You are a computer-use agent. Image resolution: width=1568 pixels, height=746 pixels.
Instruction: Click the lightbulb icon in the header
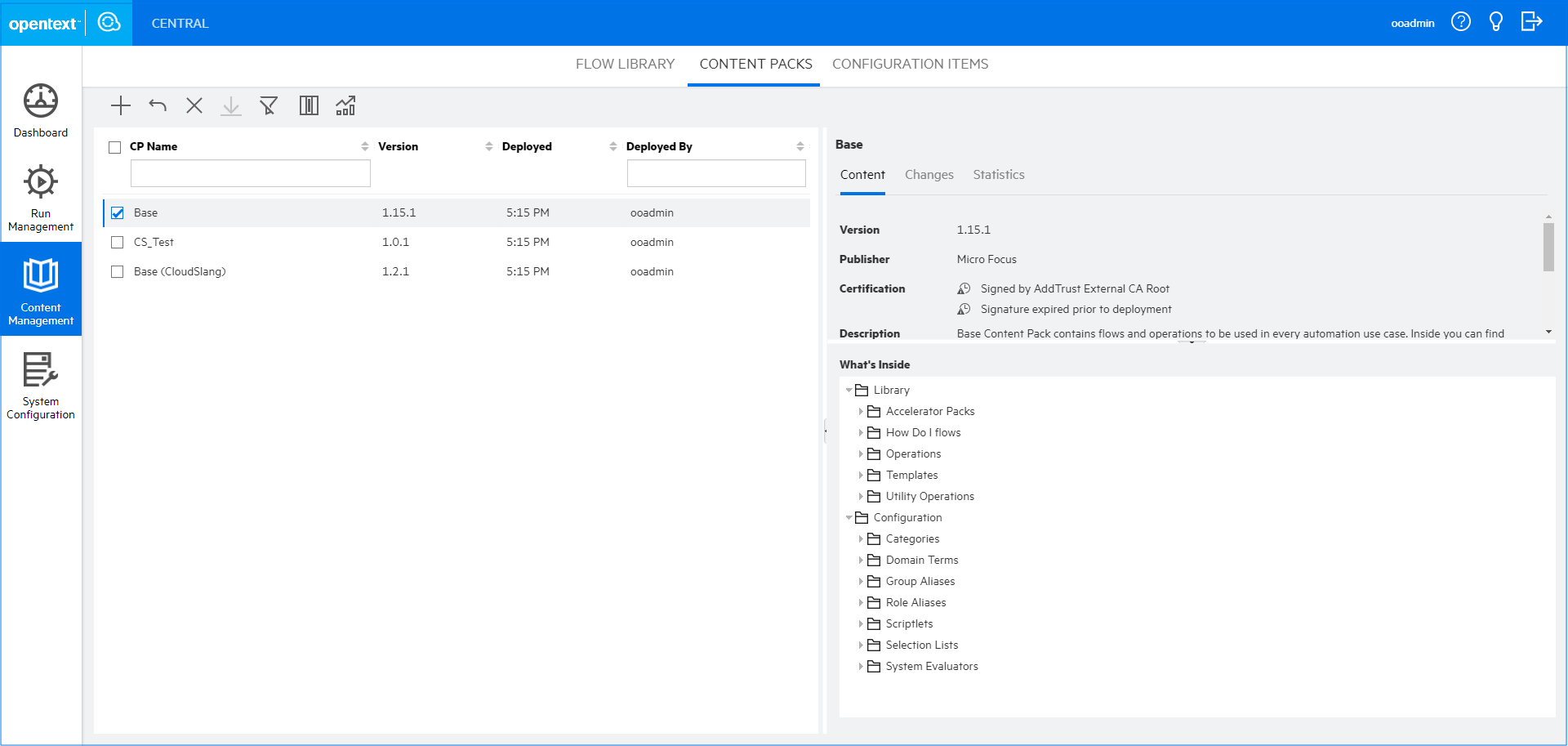click(1496, 22)
